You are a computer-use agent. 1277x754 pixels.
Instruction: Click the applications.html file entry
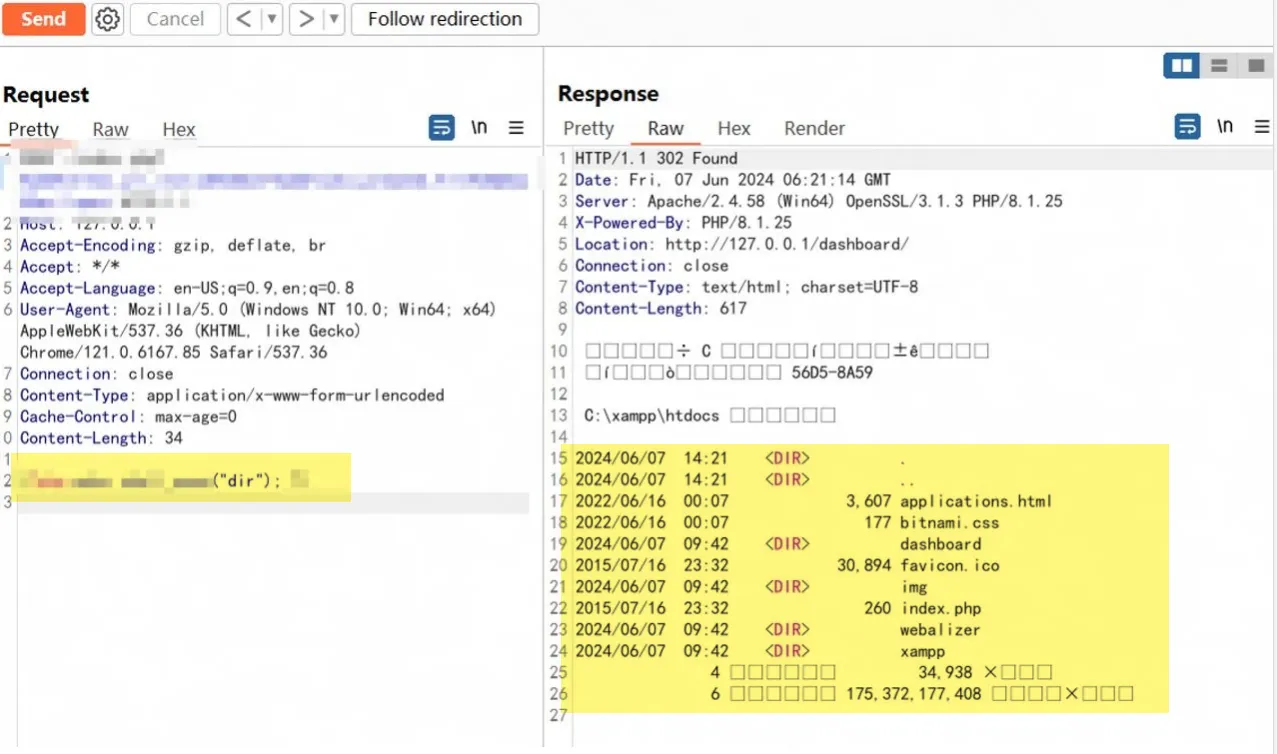[976, 501]
